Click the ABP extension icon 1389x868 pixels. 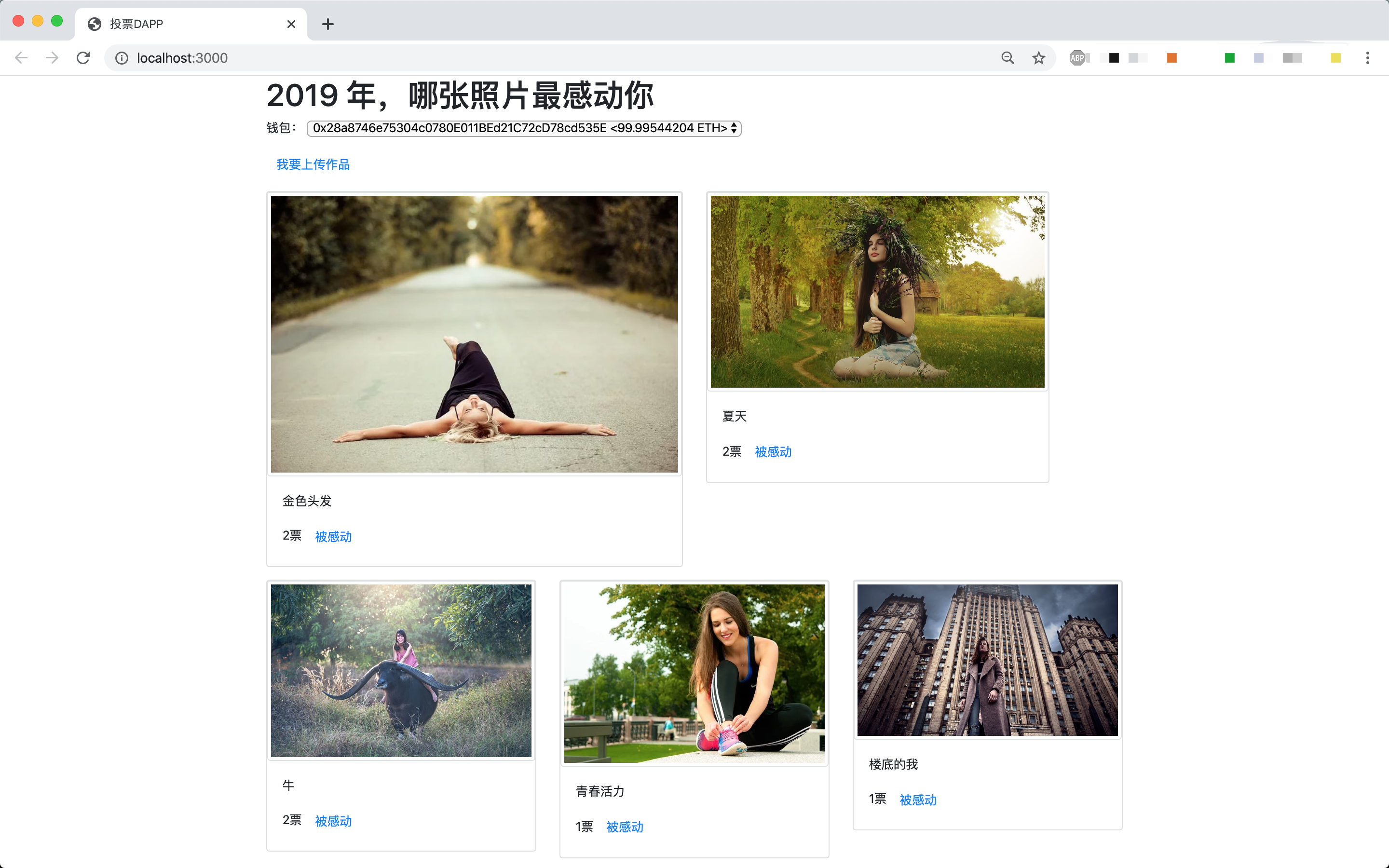[x=1077, y=58]
